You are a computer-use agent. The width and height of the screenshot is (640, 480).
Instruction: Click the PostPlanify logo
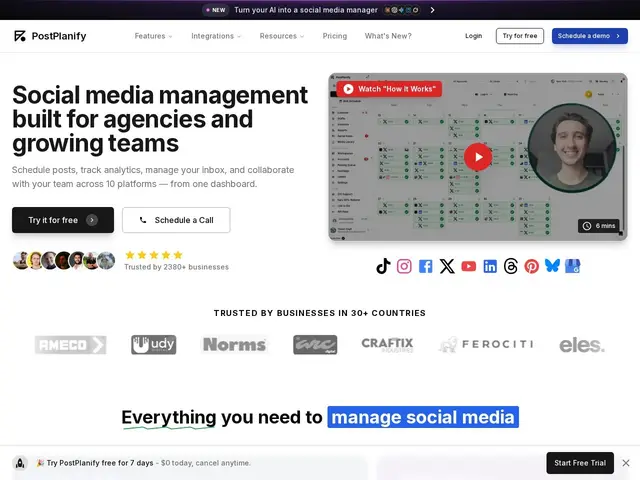tap(50, 36)
